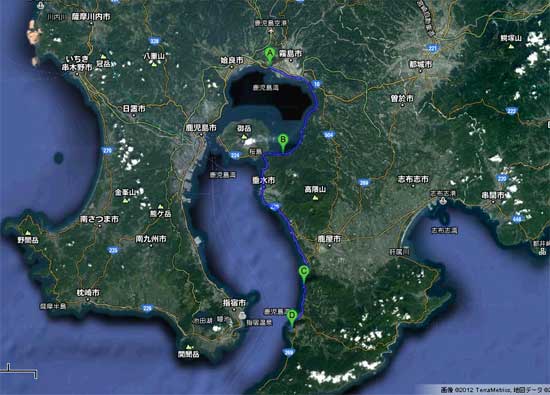Select the route 226 highway shield

tap(148, 308)
